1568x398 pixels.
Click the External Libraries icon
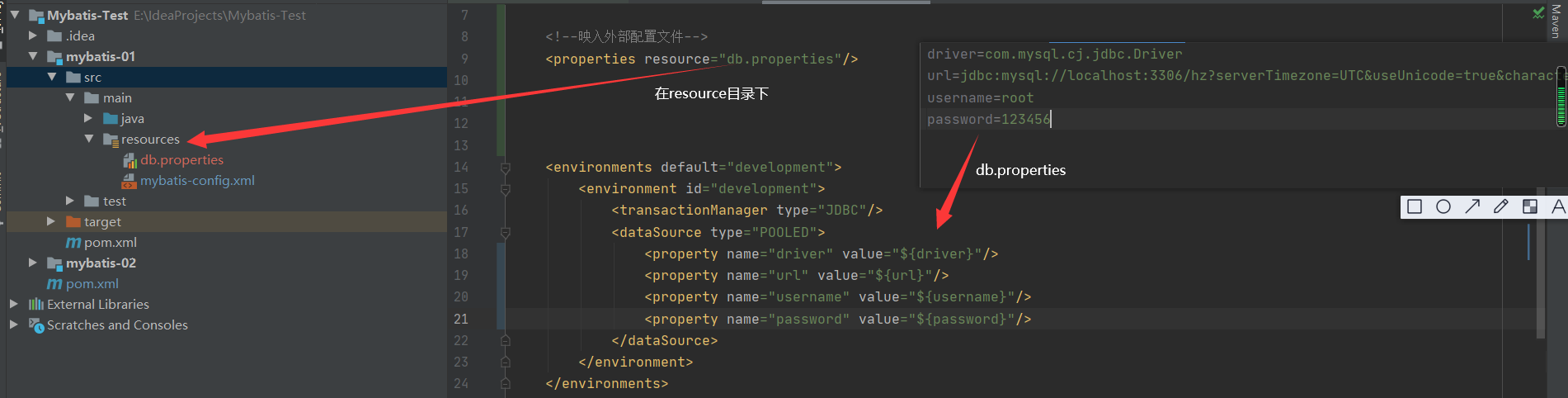(36, 305)
